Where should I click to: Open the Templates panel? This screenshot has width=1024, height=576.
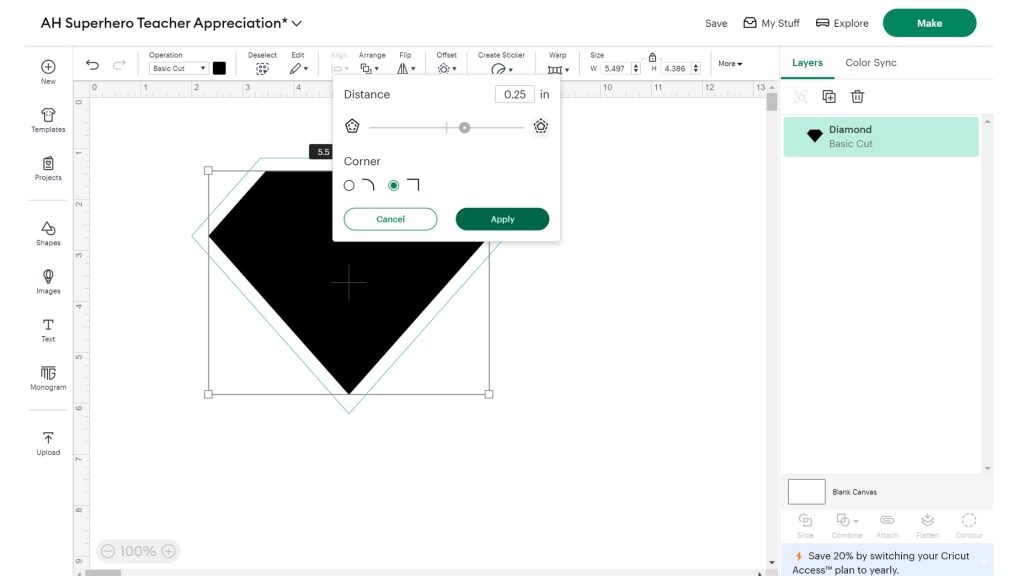(48, 120)
